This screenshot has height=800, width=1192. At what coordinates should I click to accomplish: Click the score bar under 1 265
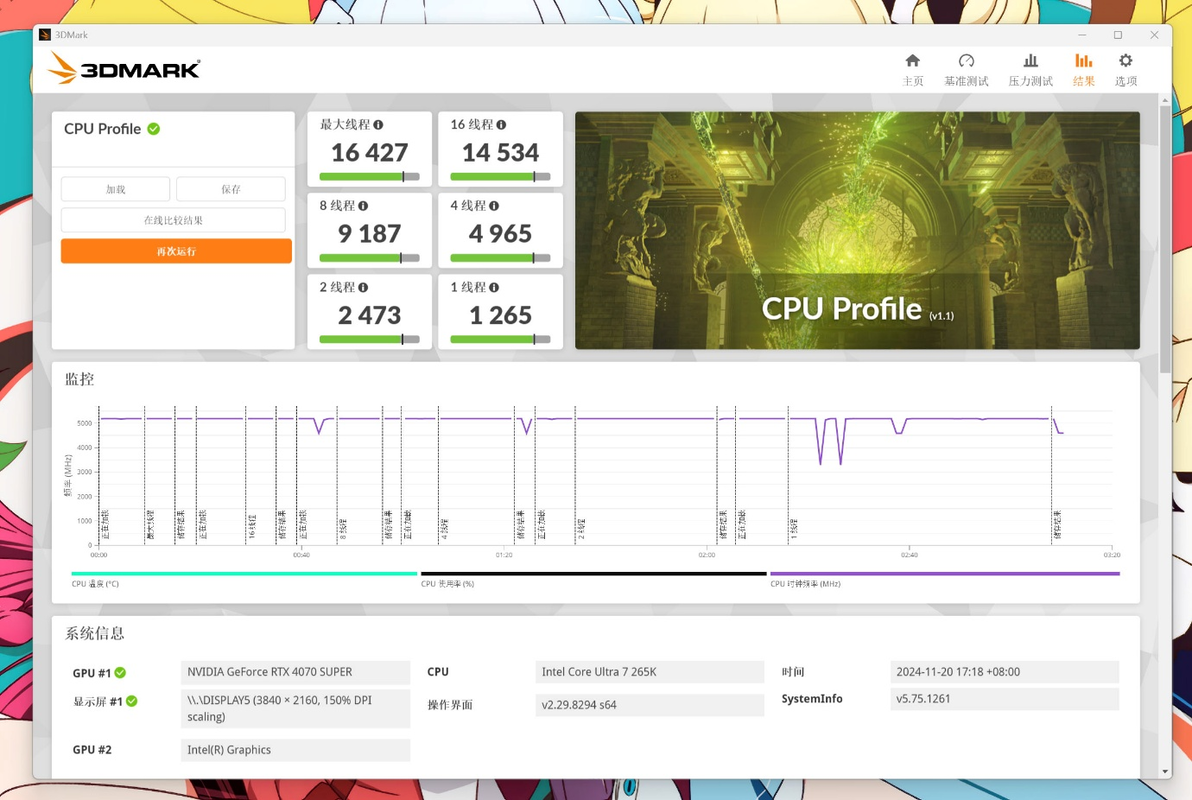point(500,339)
